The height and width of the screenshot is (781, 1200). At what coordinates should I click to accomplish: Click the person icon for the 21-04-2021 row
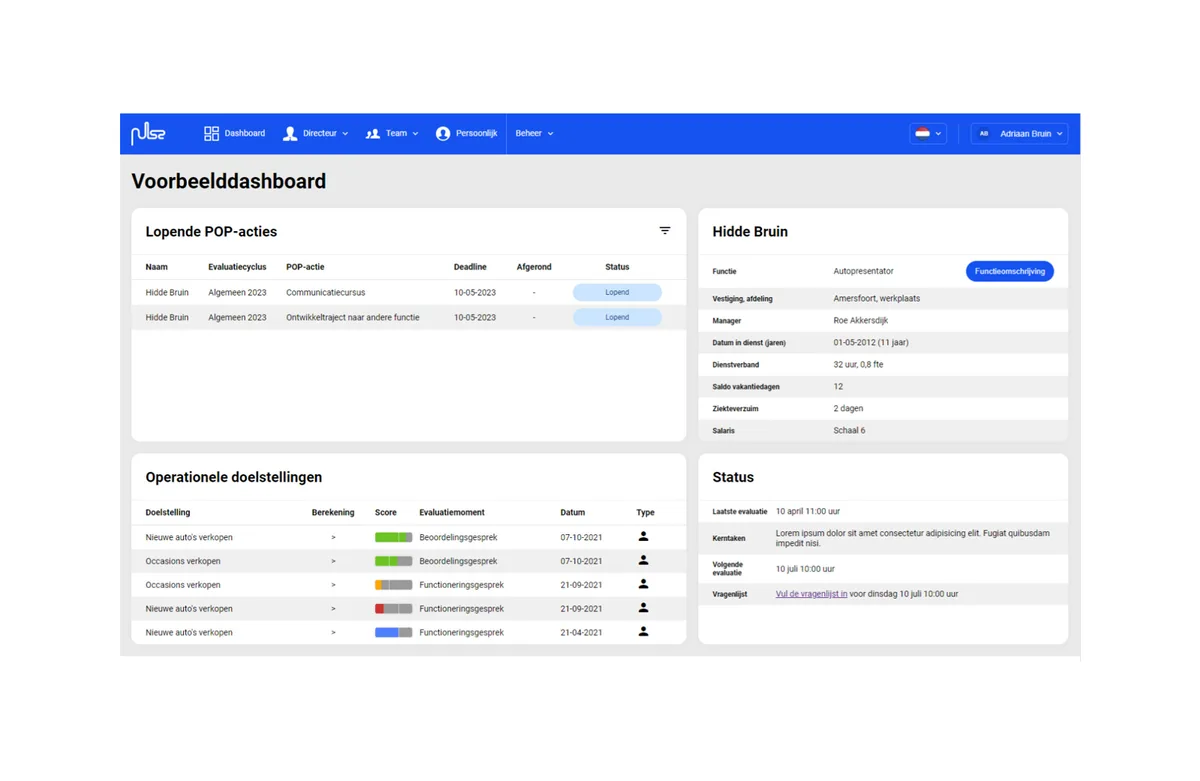click(644, 632)
